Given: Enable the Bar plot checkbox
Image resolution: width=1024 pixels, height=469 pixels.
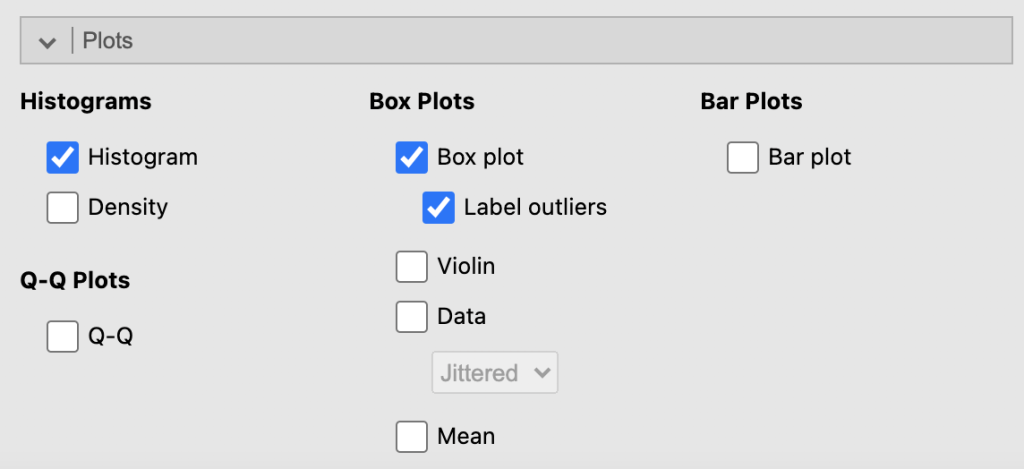Looking at the screenshot, I should pos(743,157).
